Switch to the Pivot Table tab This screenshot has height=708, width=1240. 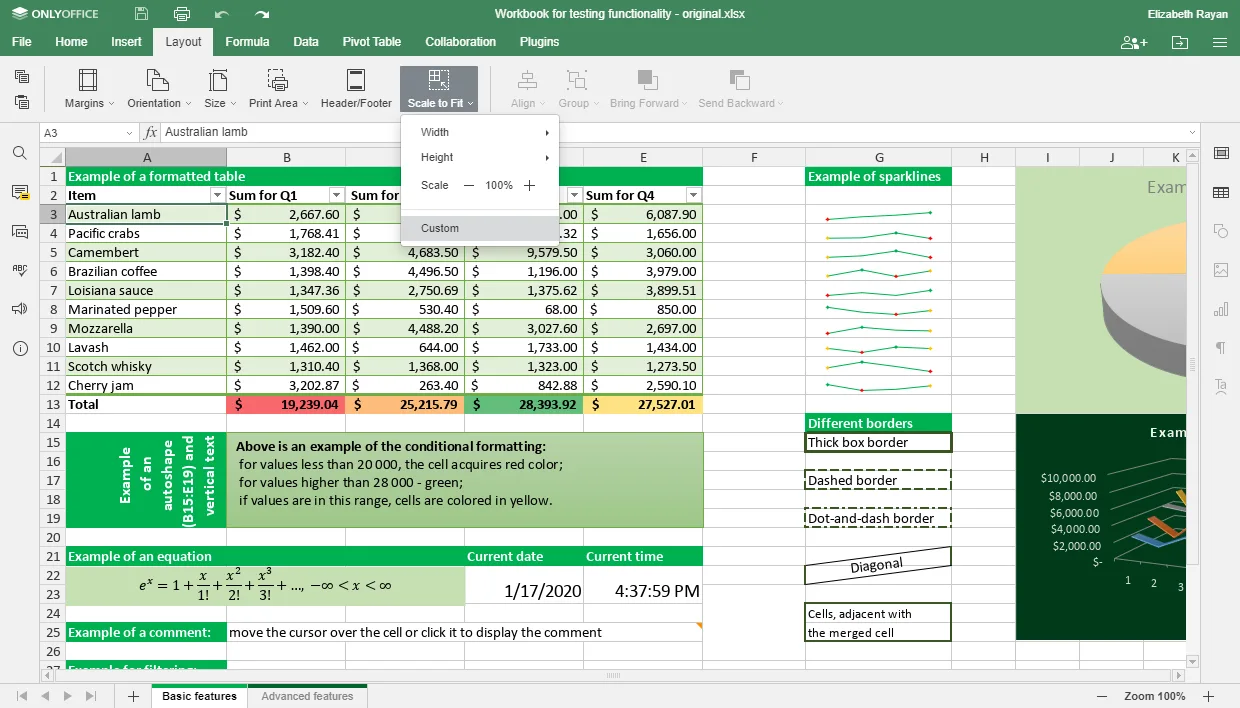pyautogui.click(x=372, y=42)
